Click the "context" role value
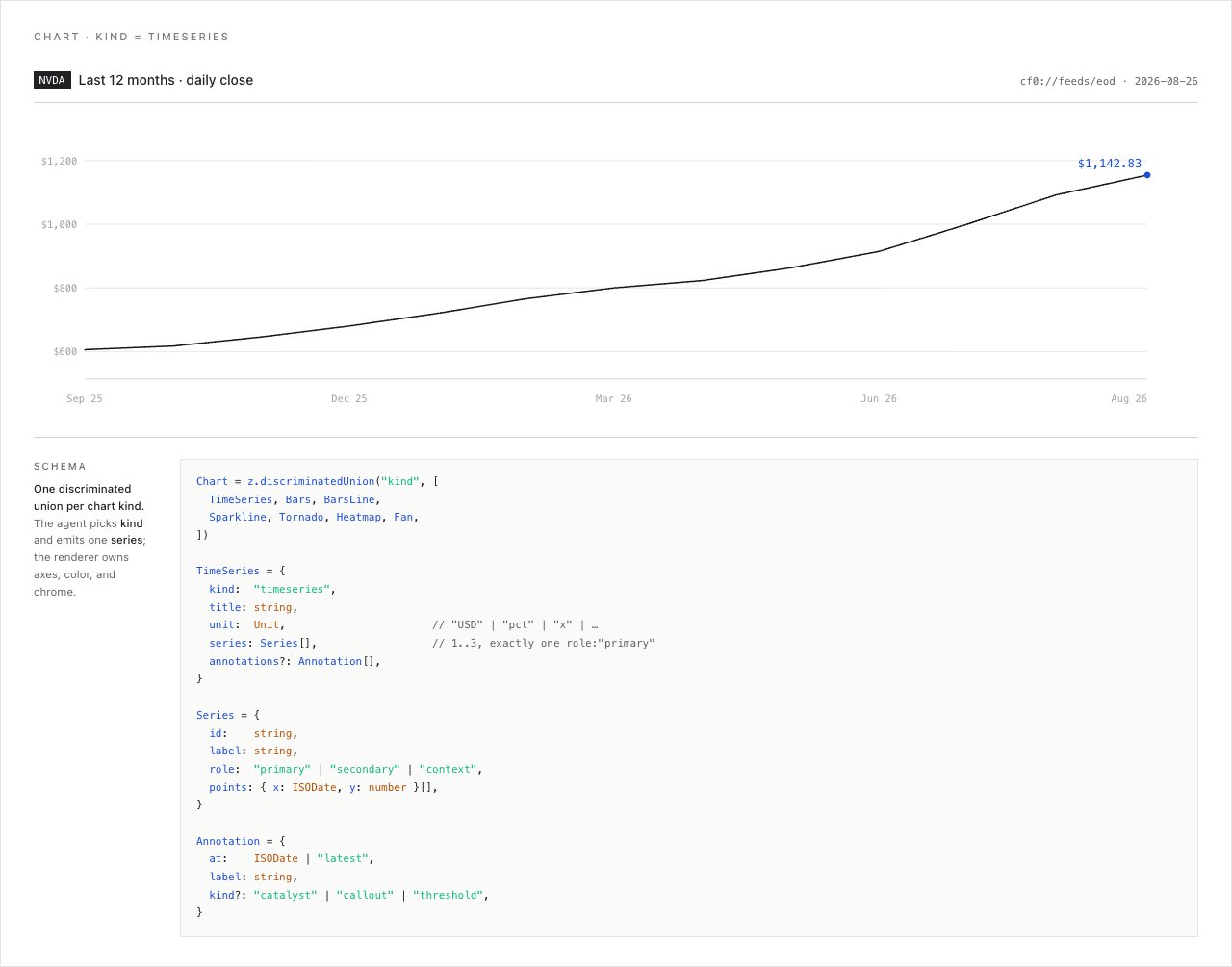 [448, 769]
